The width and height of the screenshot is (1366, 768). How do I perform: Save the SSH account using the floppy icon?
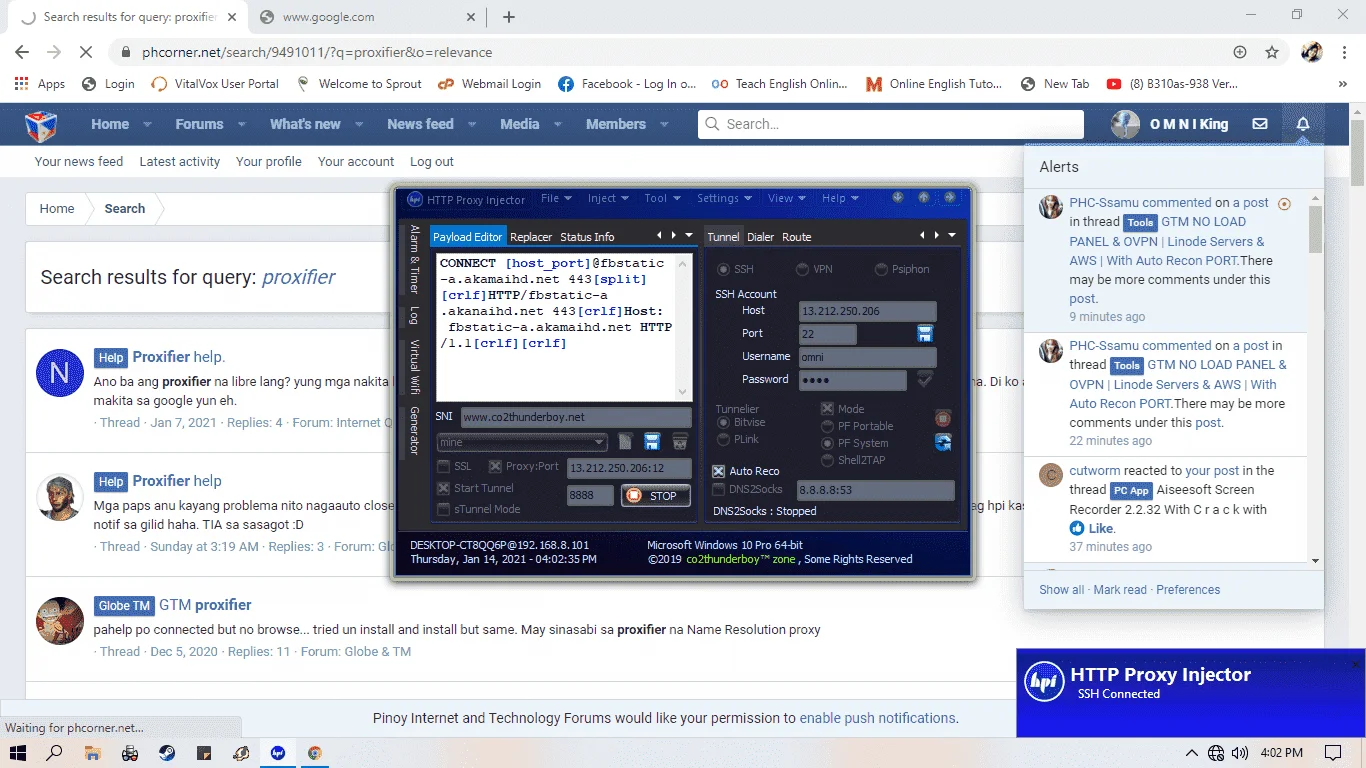925,333
